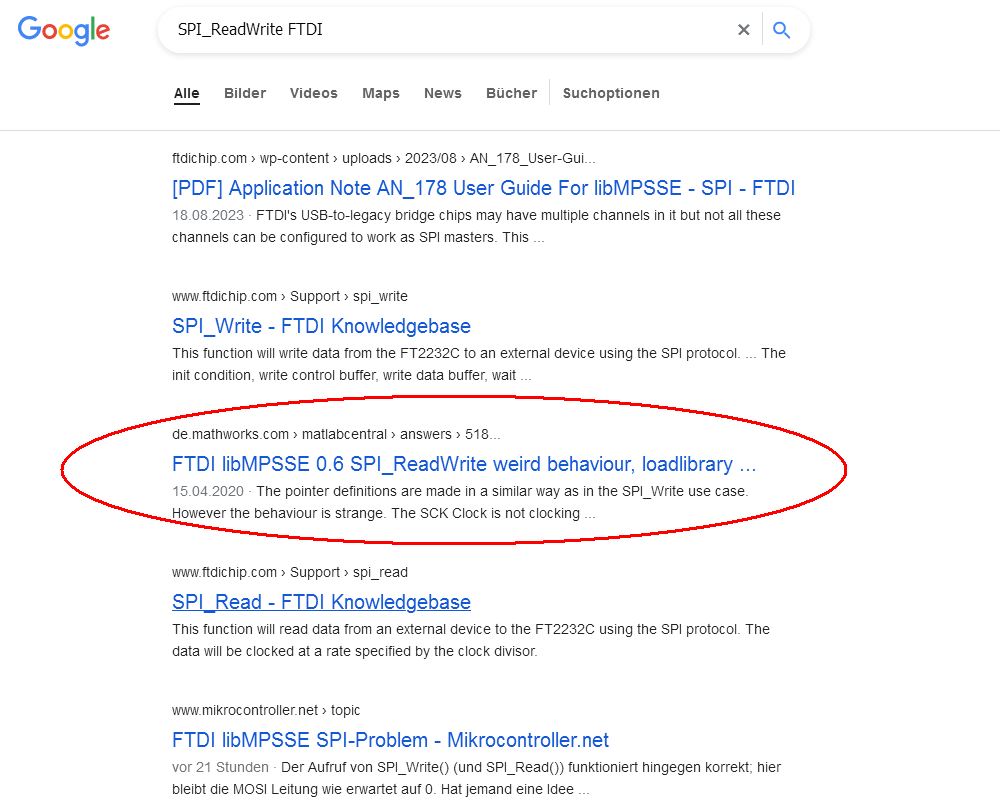Click the blue magnifier search icon
This screenshot has width=1000, height=805.
782,30
